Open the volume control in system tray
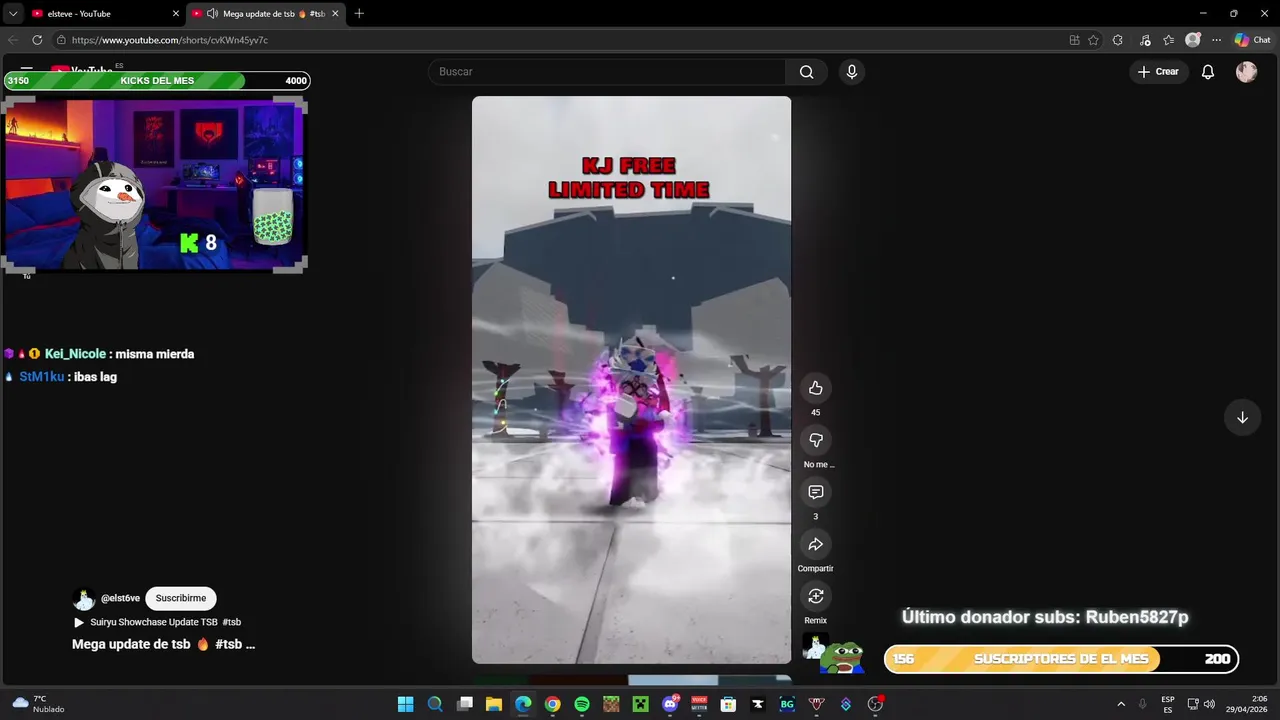 pos(1209,704)
